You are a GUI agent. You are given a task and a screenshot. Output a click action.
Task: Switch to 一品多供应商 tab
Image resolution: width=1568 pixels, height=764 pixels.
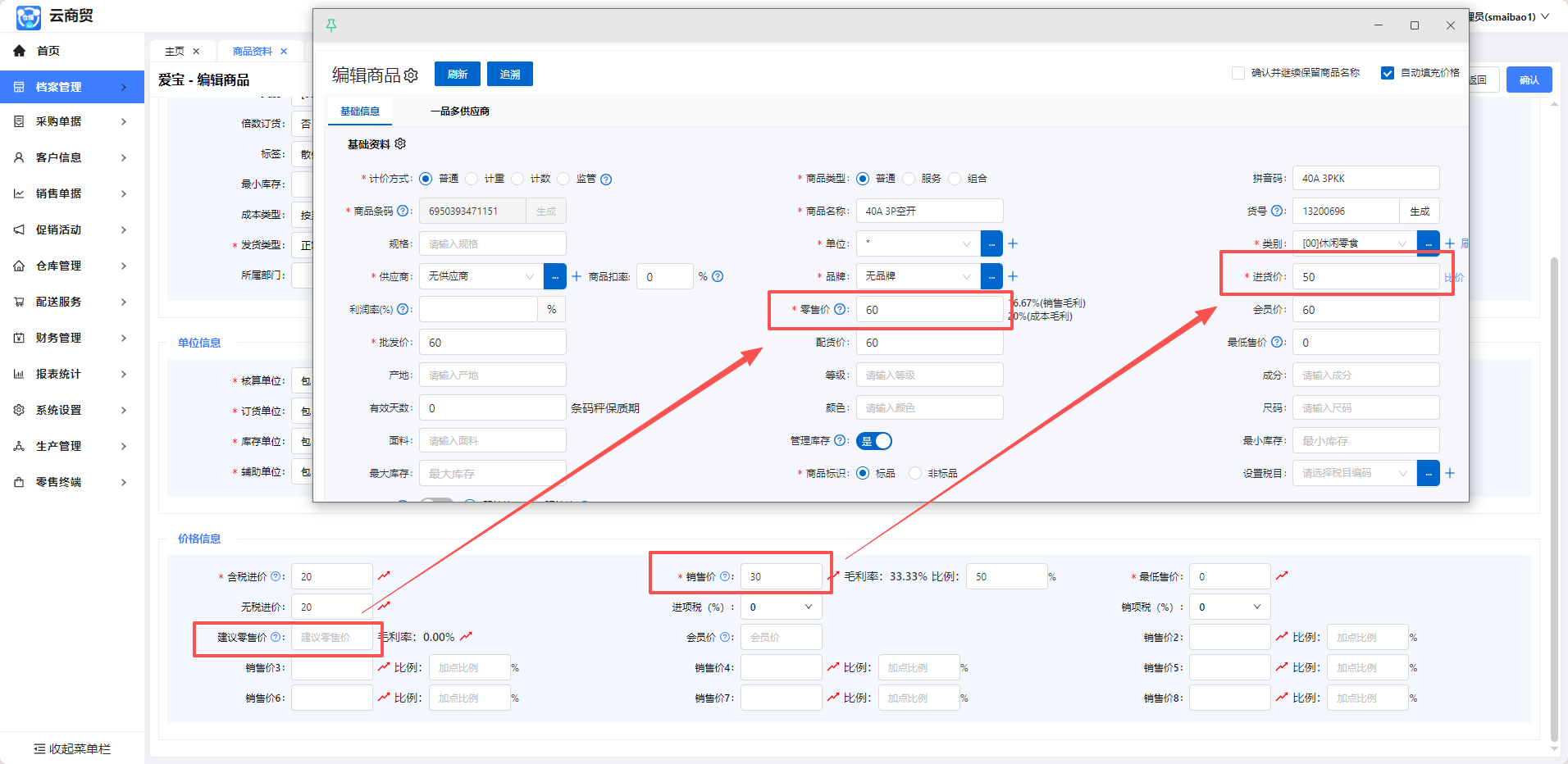(460, 111)
